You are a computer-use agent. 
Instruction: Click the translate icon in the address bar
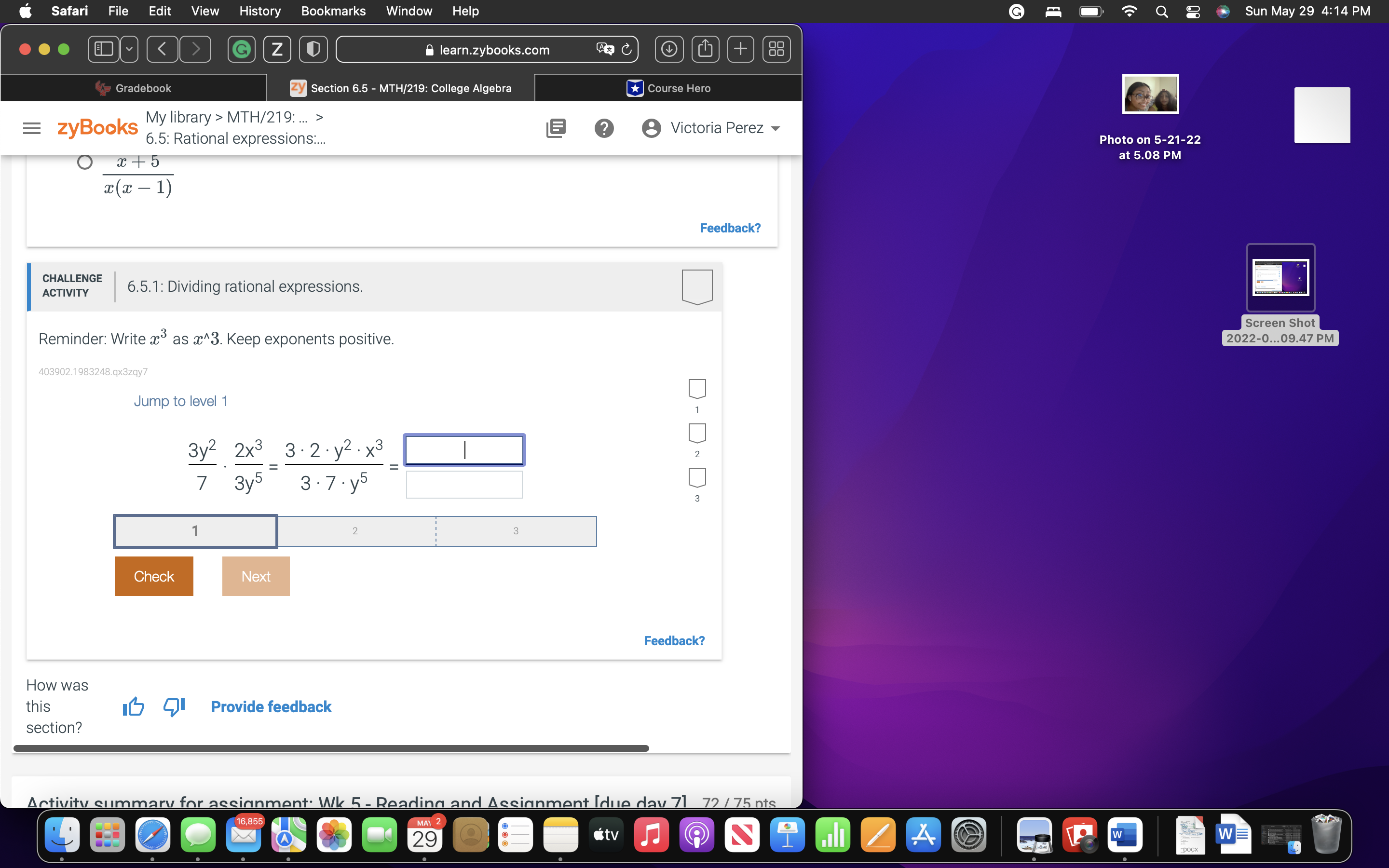[603, 49]
